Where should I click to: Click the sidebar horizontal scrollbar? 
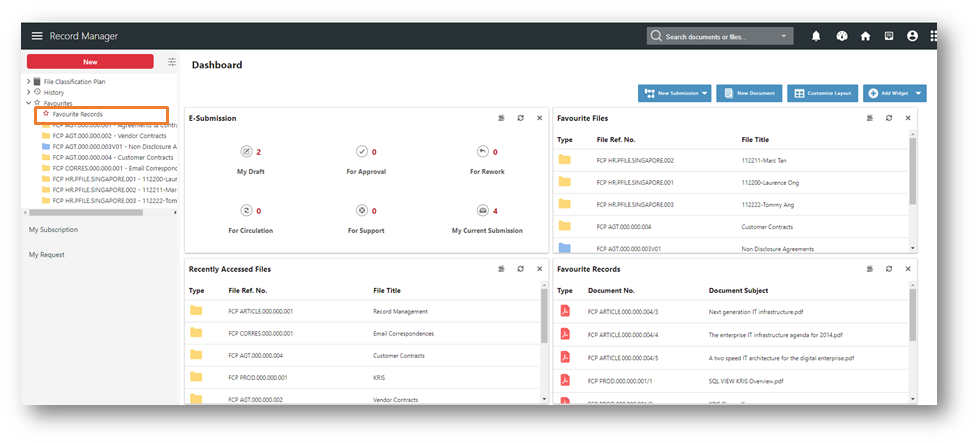(86, 213)
